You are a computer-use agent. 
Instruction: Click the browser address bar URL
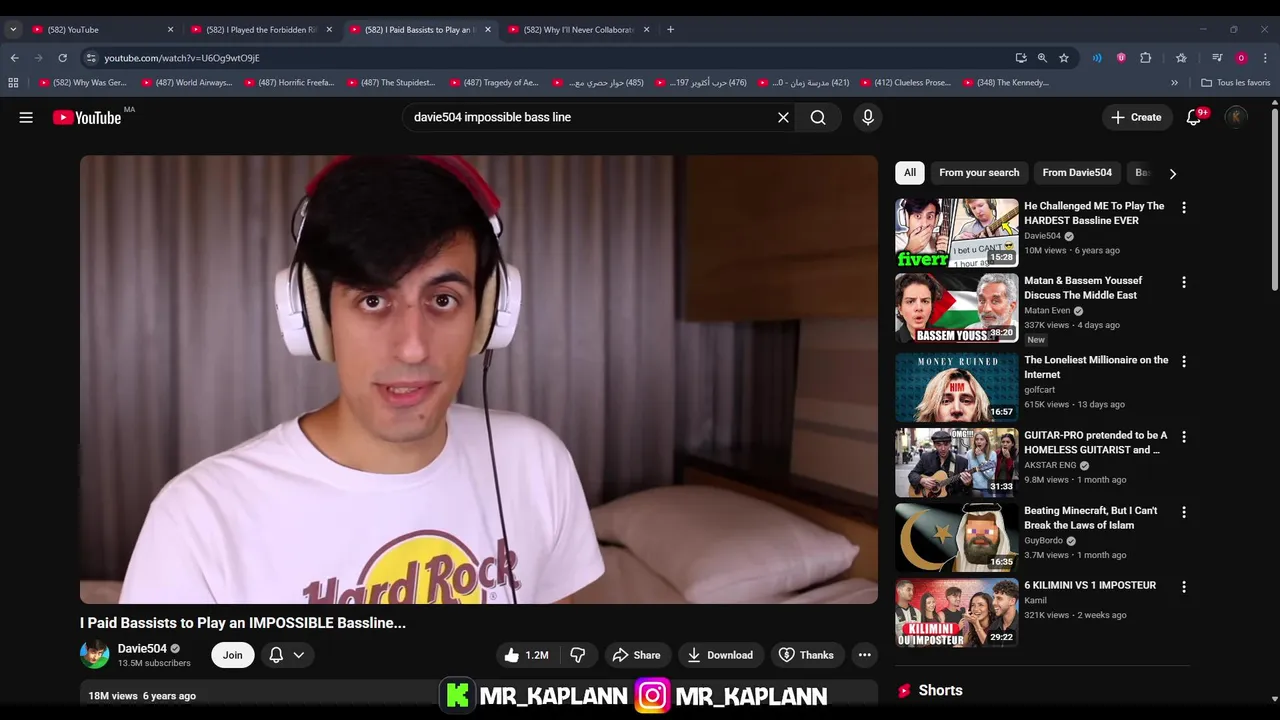click(182, 58)
